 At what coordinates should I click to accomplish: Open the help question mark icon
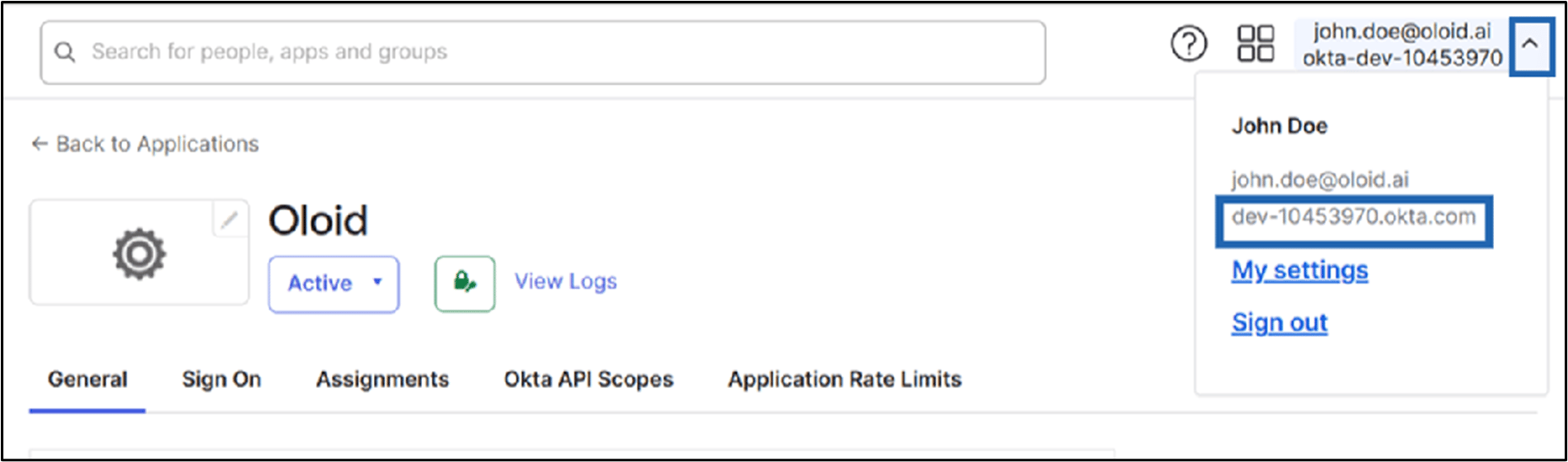pos(1188,44)
